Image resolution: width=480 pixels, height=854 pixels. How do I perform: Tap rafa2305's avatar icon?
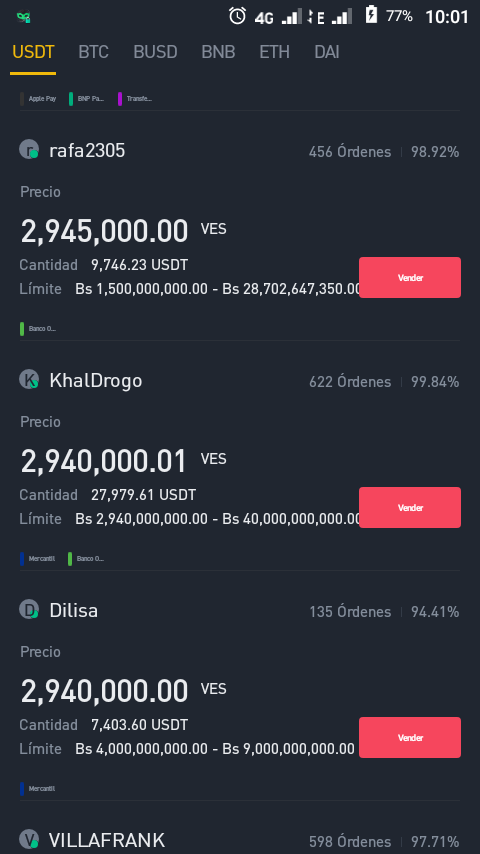(29, 149)
